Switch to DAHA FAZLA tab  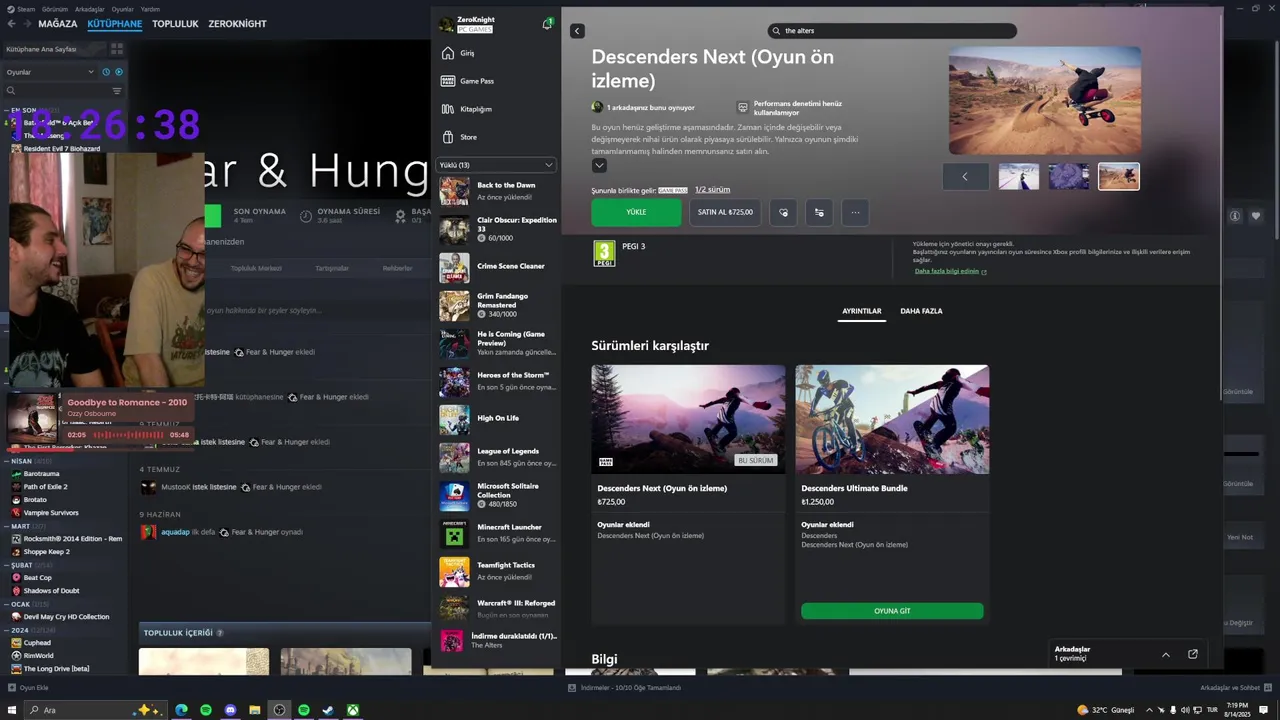point(921,312)
